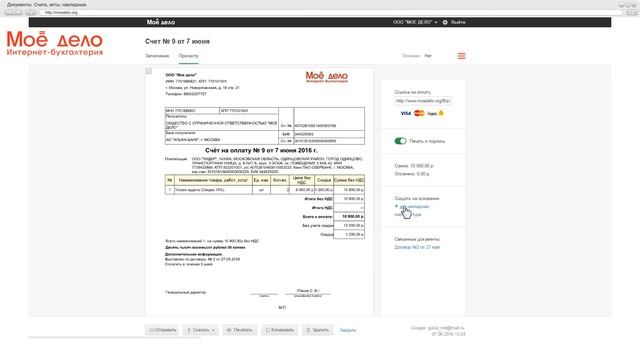This screenshot has width=640, height=360.
Task: Click the plus icon before накладная link
Action: point(396,206)
